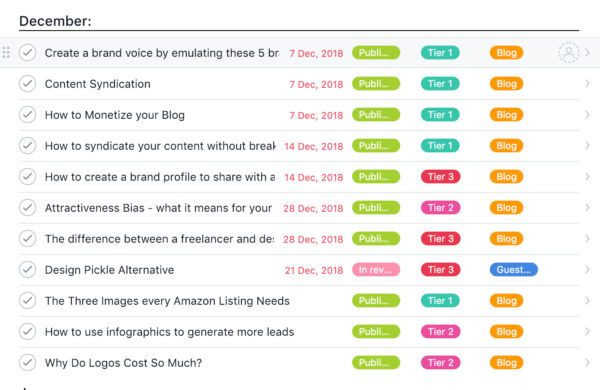Image resolution: width=600 pixels, height=390 pixels.
Task: Open the chevron for 'Why Do Logos Cost So Much?'
Action: [587, 363]
